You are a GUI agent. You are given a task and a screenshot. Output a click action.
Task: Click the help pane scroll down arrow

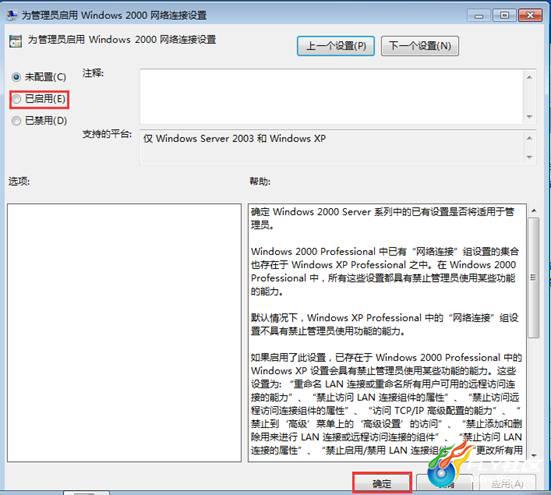533,455
